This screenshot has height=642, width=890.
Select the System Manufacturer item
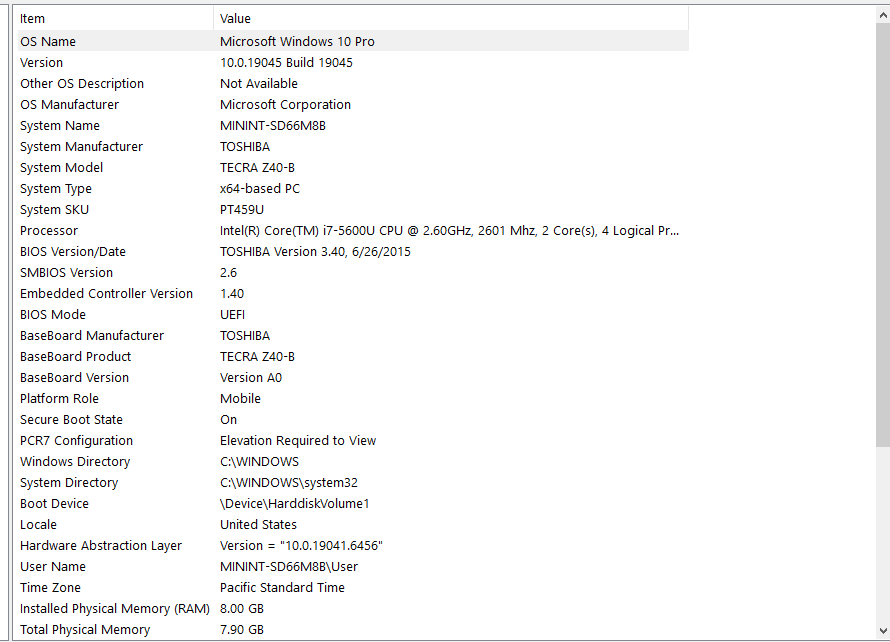[81, 146]
